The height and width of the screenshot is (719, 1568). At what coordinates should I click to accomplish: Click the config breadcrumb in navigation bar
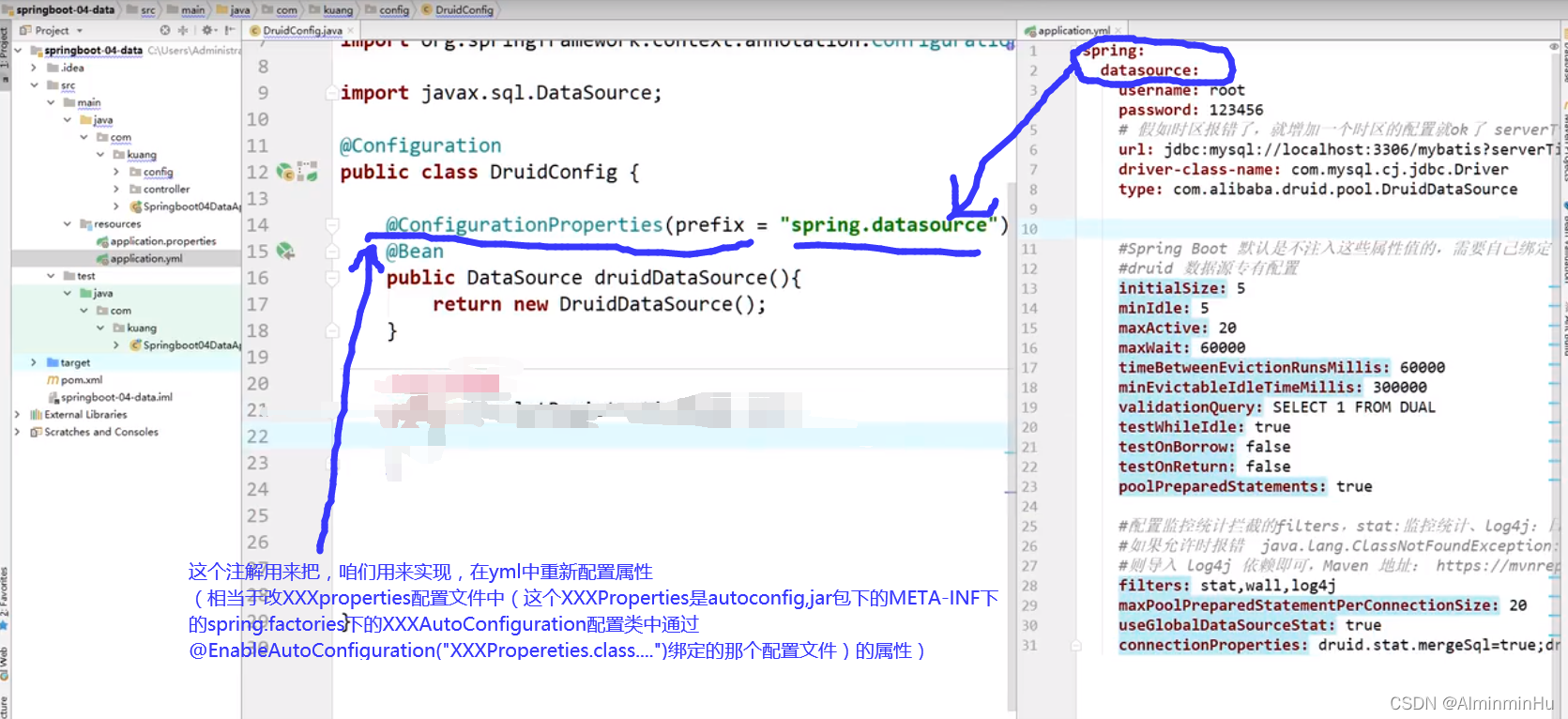click(388, 9)
